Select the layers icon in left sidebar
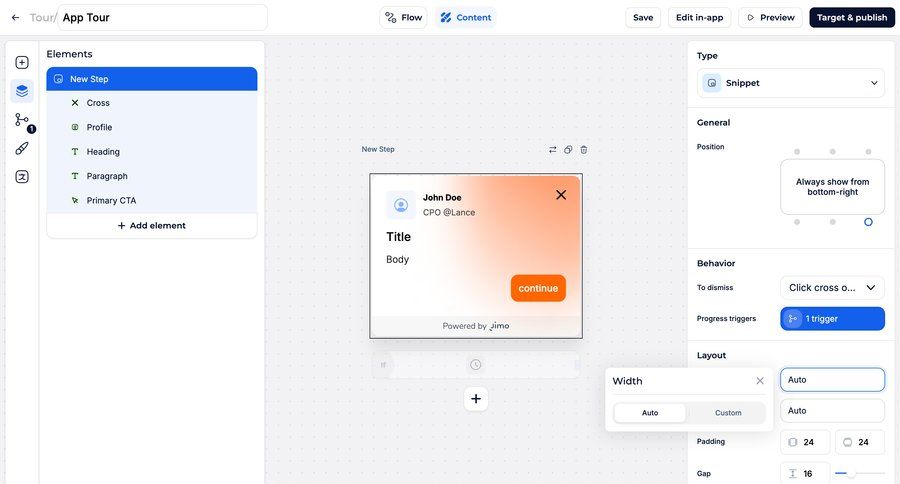Screen dimensions: 900x484 point(22,91)
